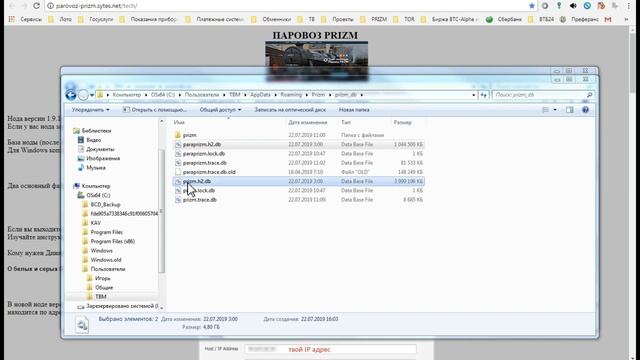Open the Gmail bookmark icon
Image resolution: width=640 pixels, height=360 pixels.
click(x=608, y=19)
